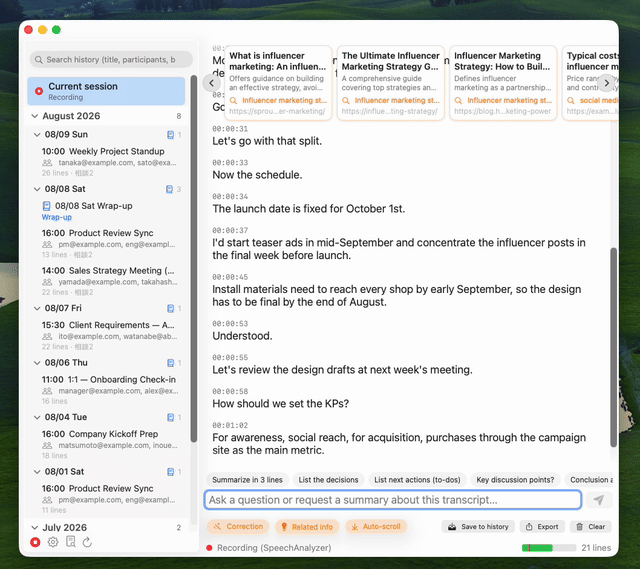Click the refresh history icon

(x=87, y=542)
